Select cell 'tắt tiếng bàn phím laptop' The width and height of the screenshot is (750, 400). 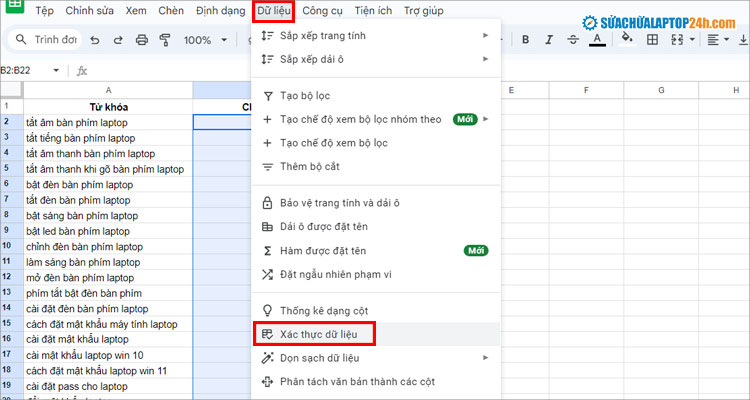108,138
